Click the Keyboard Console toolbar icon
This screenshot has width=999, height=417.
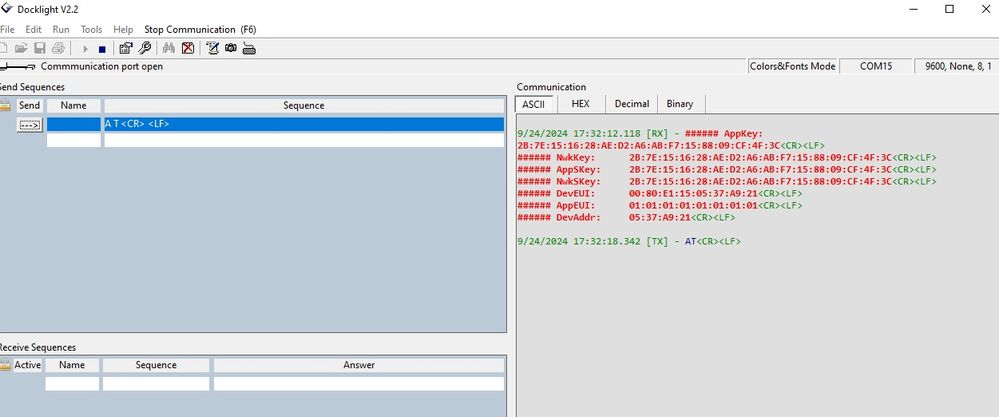249,48
